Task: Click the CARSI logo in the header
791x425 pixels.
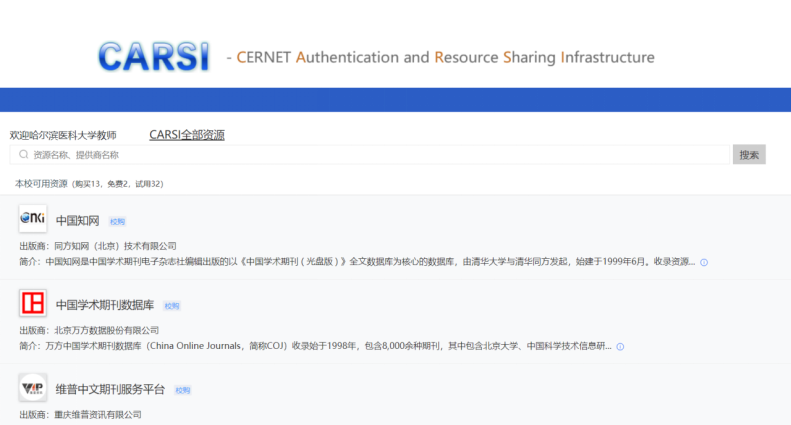Action: pyautogui.click(x=154, y=56)
